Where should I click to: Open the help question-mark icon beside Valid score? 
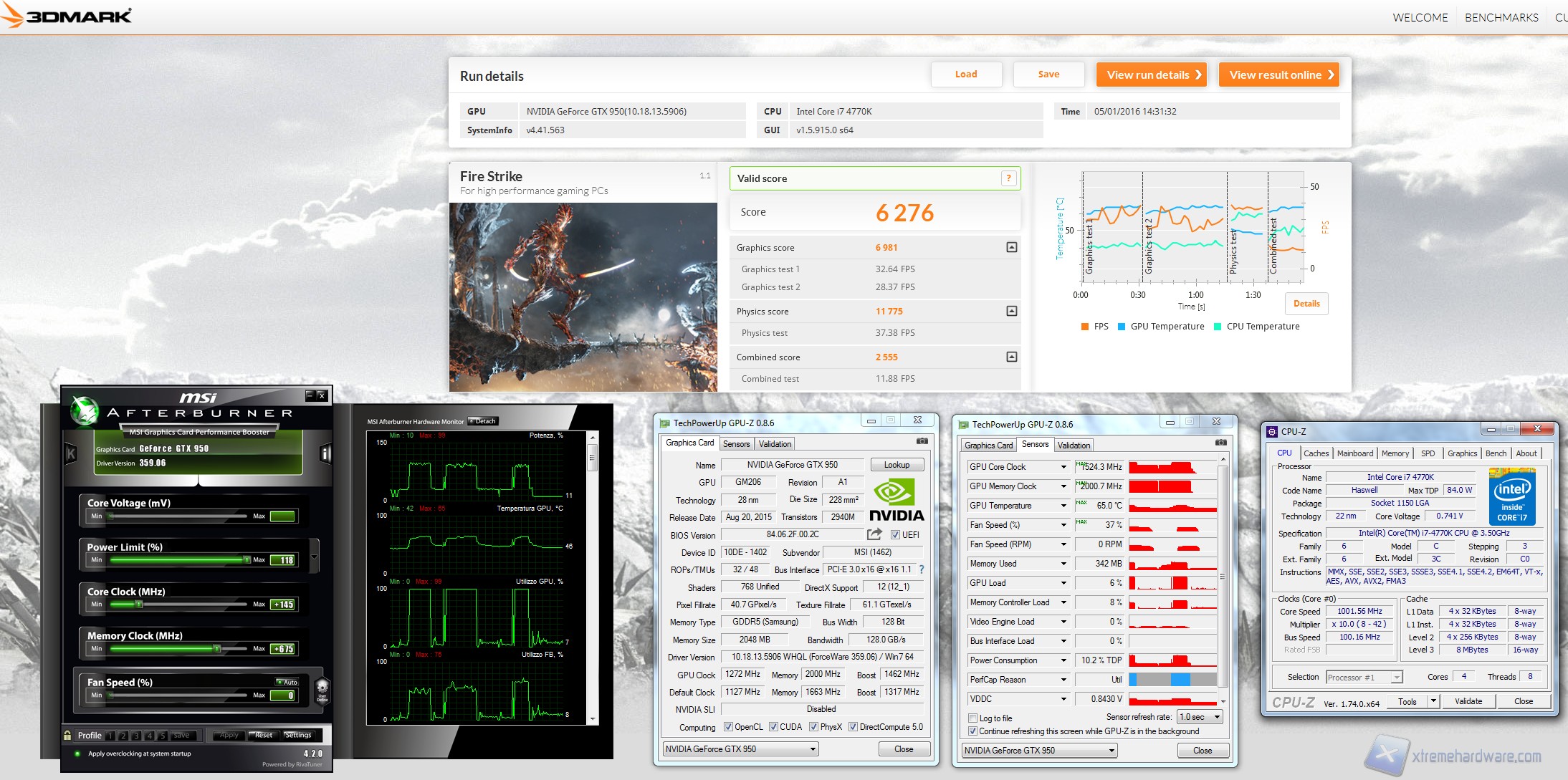click(x=1009, y=178)
